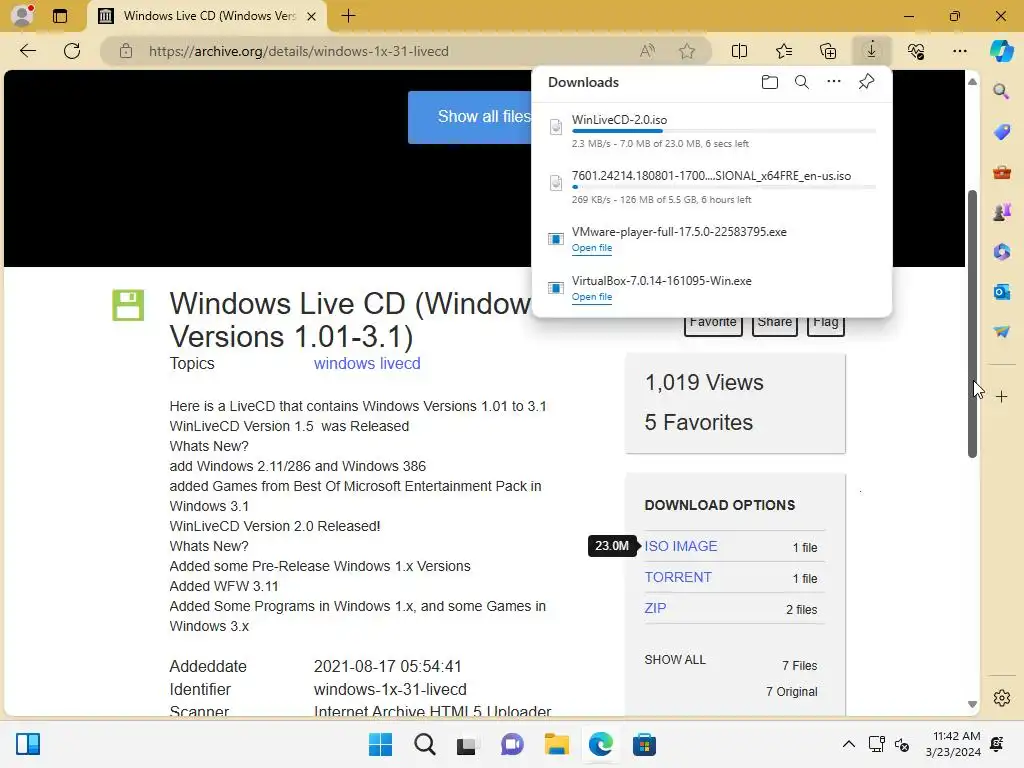Open File Explorer from taskbar

coord(556,744)
